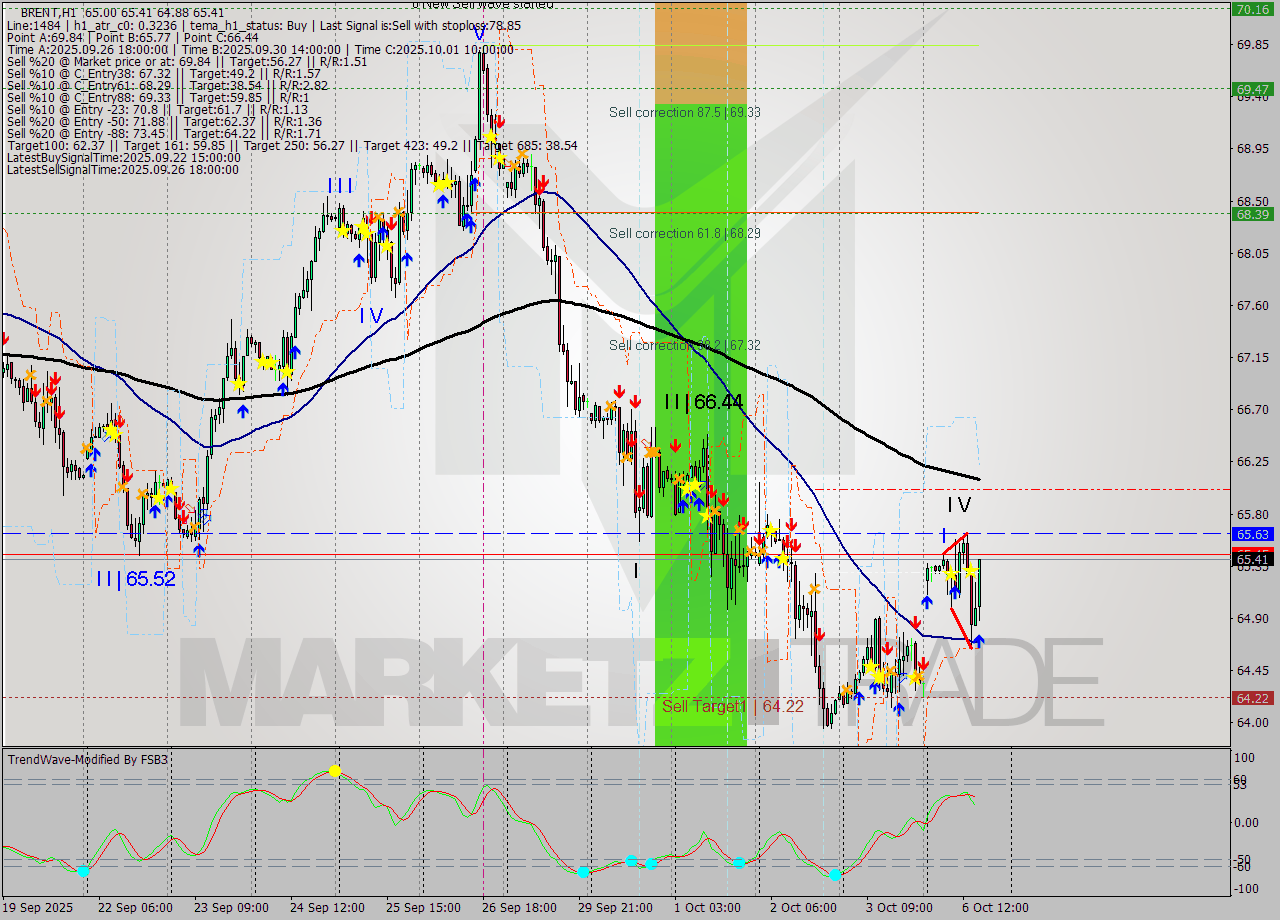Click the blue 'I I | 65.52' wave label
This screenshot has height=920, width=1280.
(x=136, y=579)
